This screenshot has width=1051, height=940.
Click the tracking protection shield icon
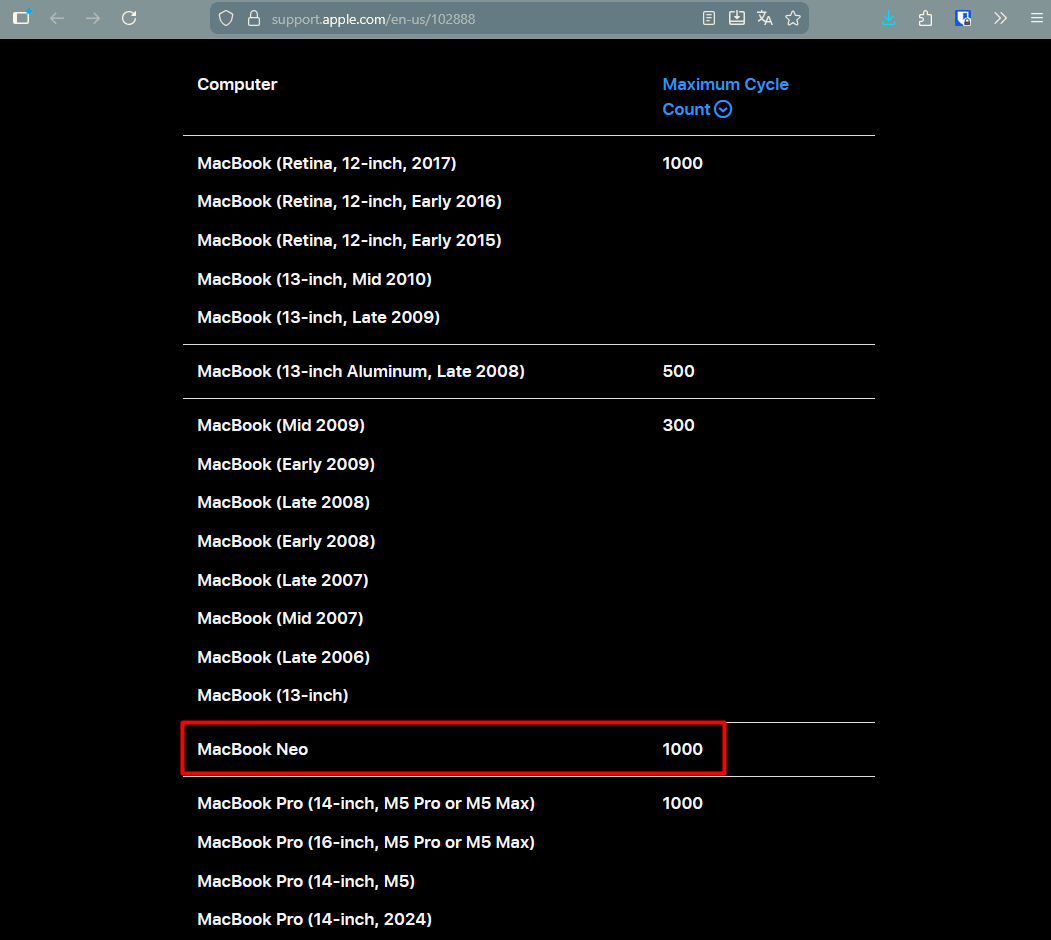click(227, 17)
